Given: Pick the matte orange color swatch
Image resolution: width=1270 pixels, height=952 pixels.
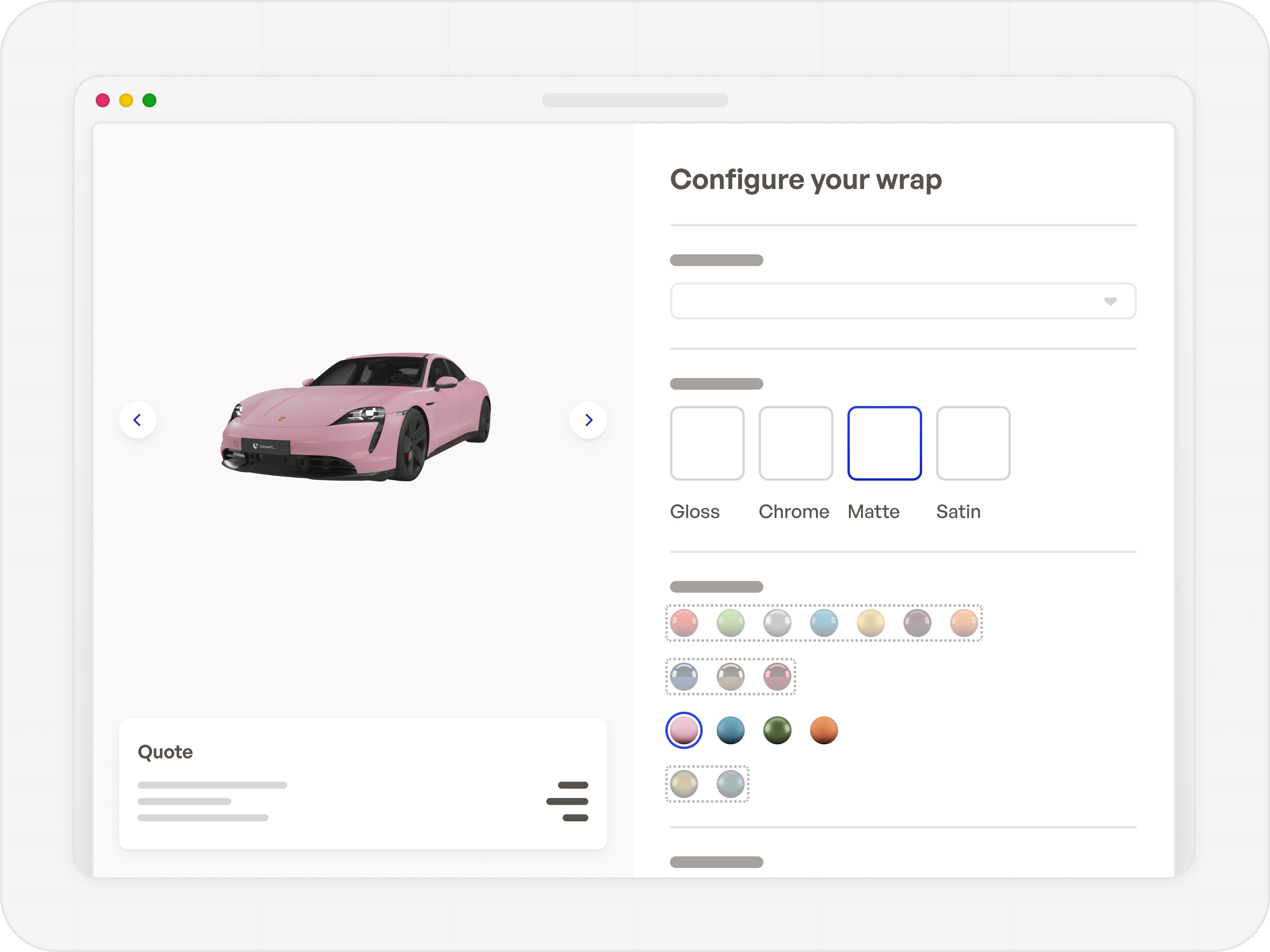Looking at the screenshot, I should 823,730.
